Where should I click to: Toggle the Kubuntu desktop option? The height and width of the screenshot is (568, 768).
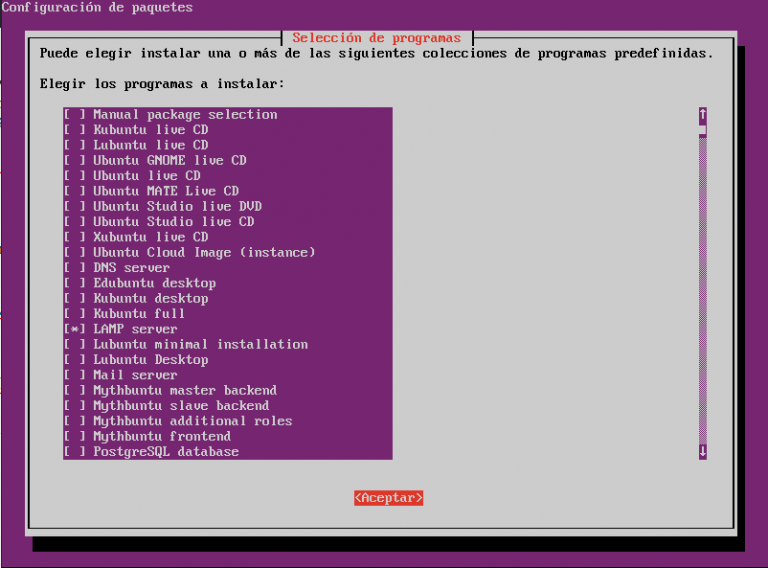coord(74,298)
